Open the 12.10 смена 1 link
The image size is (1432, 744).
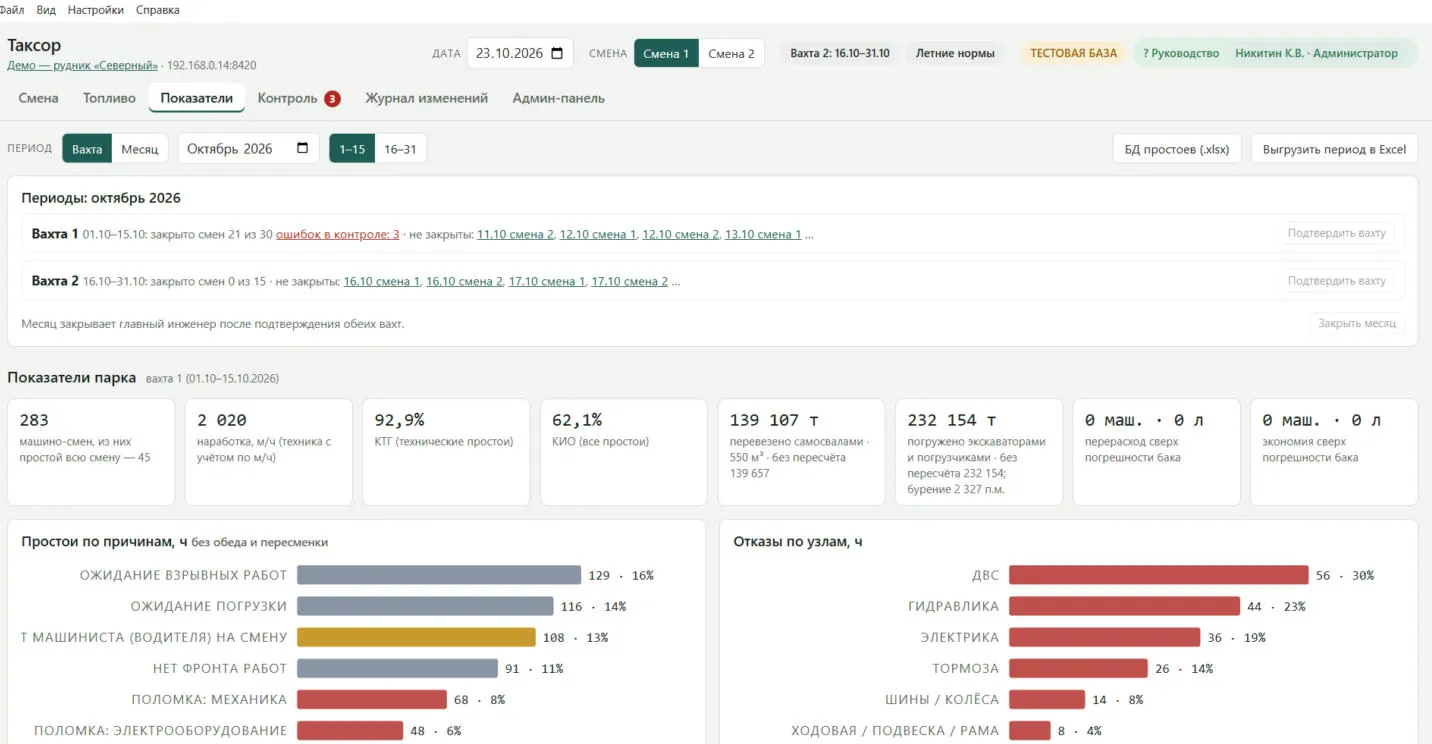coord(598,234)
